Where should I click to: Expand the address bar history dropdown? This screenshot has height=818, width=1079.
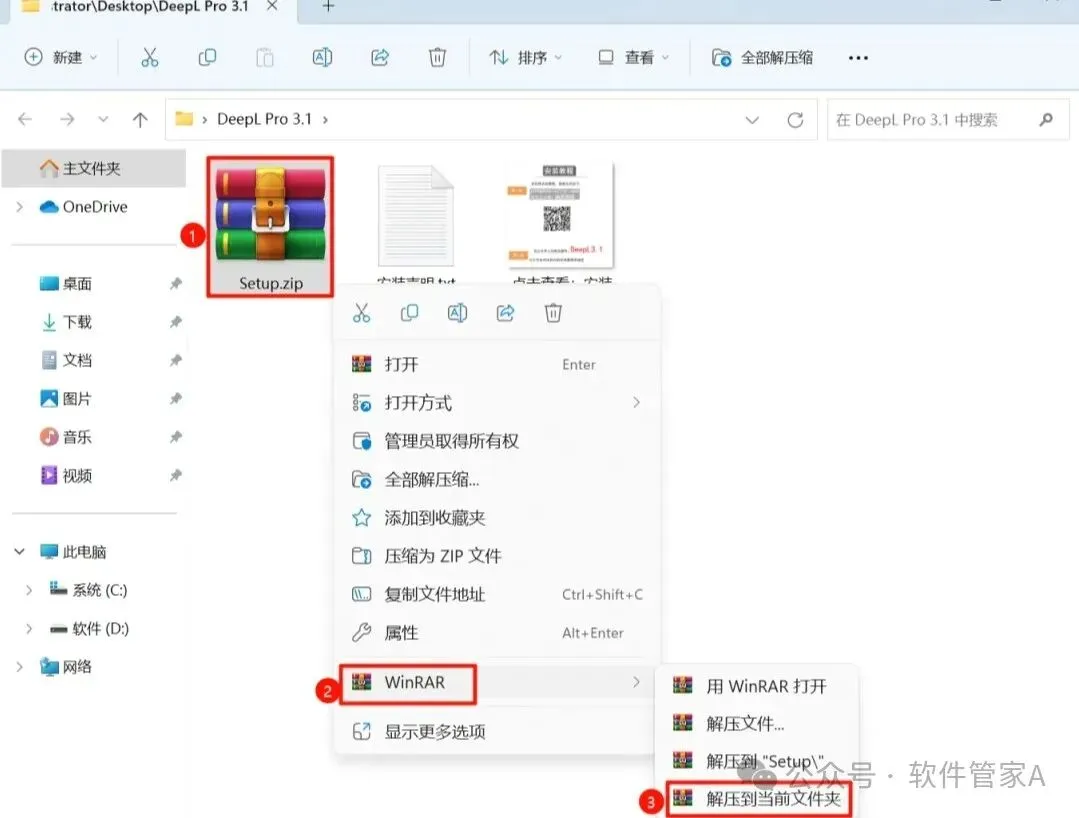tap(752, 120)
